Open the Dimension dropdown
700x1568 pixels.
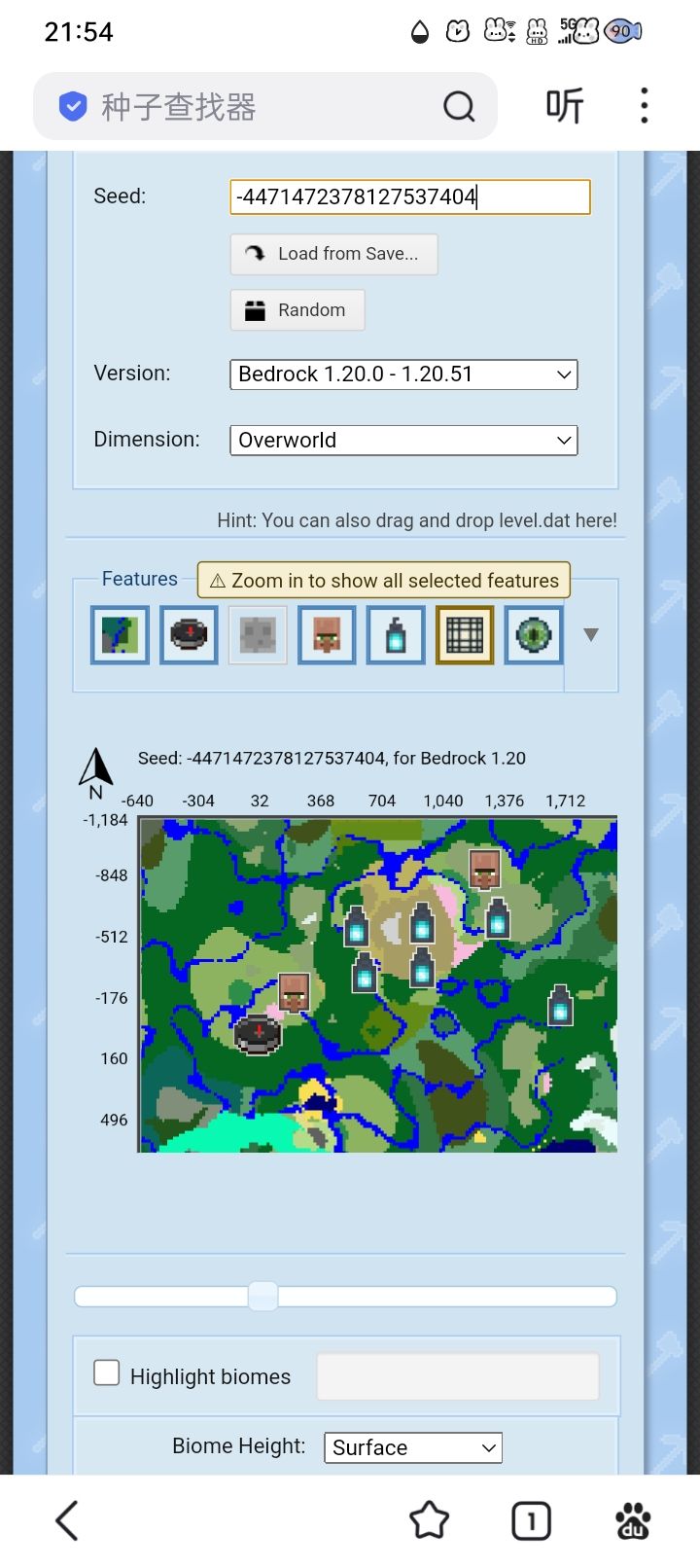click(x=403, y=440)
